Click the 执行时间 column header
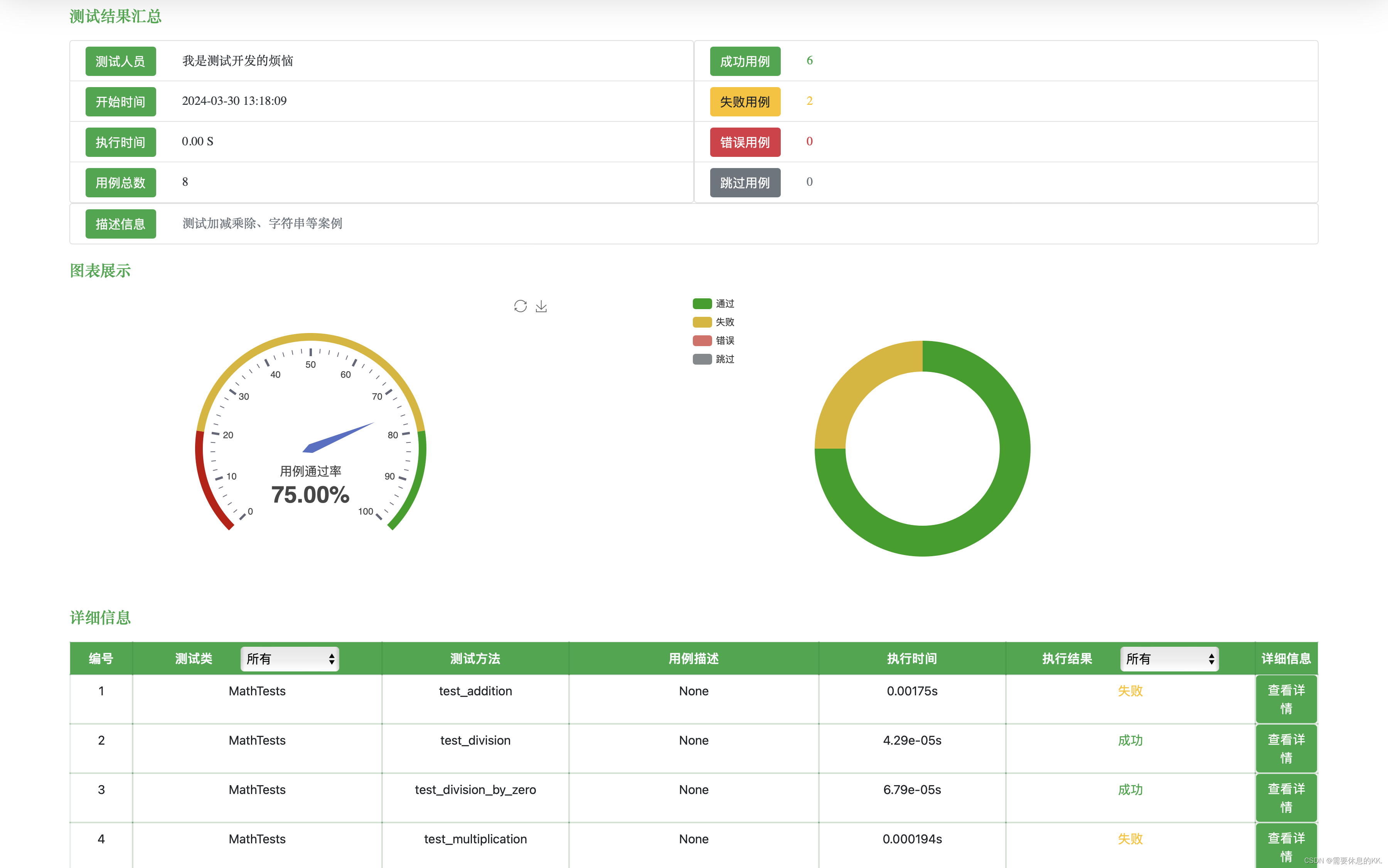Image resolution: width=1388 pixels, height=868 pixels. tap(912, 658)
